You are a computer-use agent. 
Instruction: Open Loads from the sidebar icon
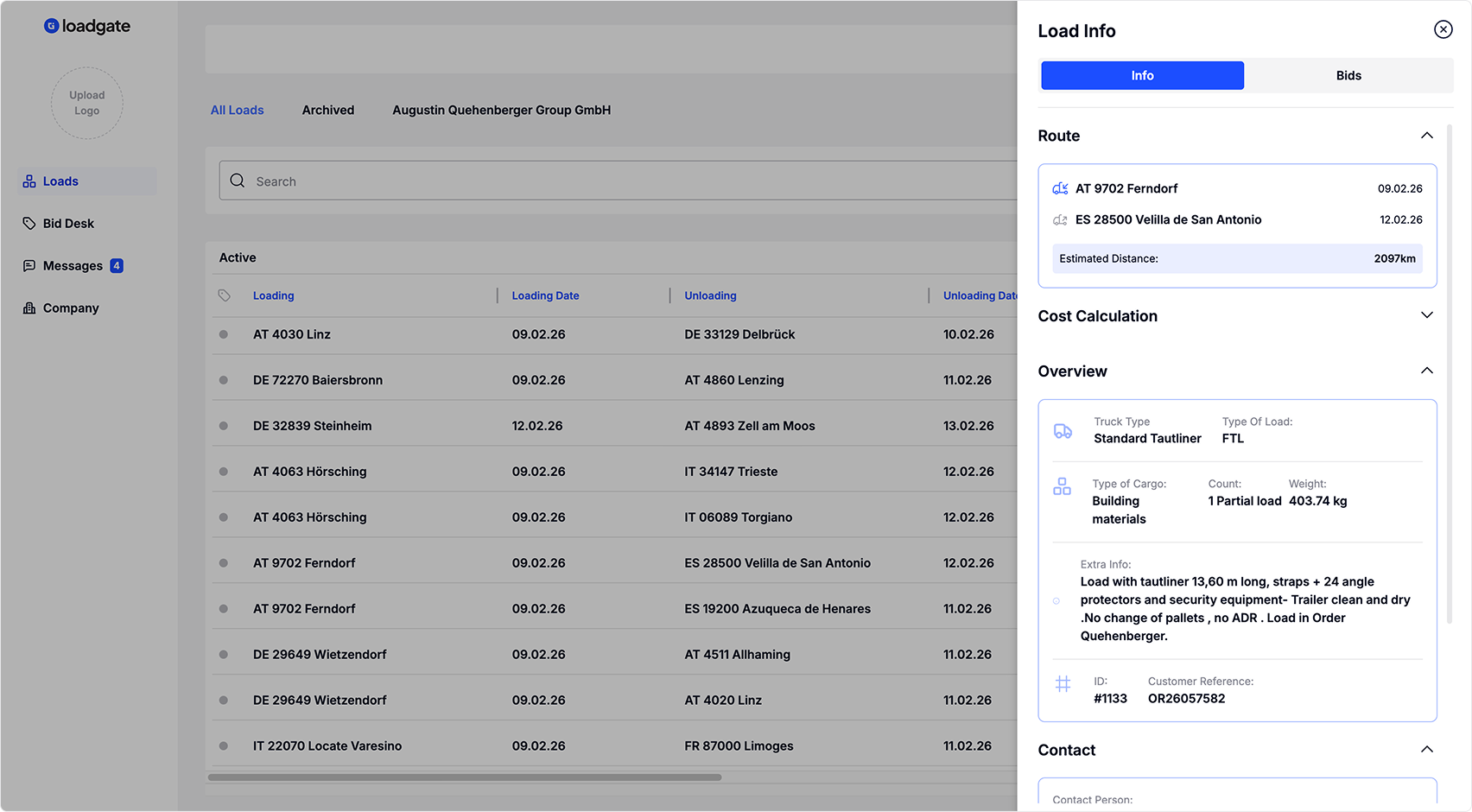click(x=29, y=181)
